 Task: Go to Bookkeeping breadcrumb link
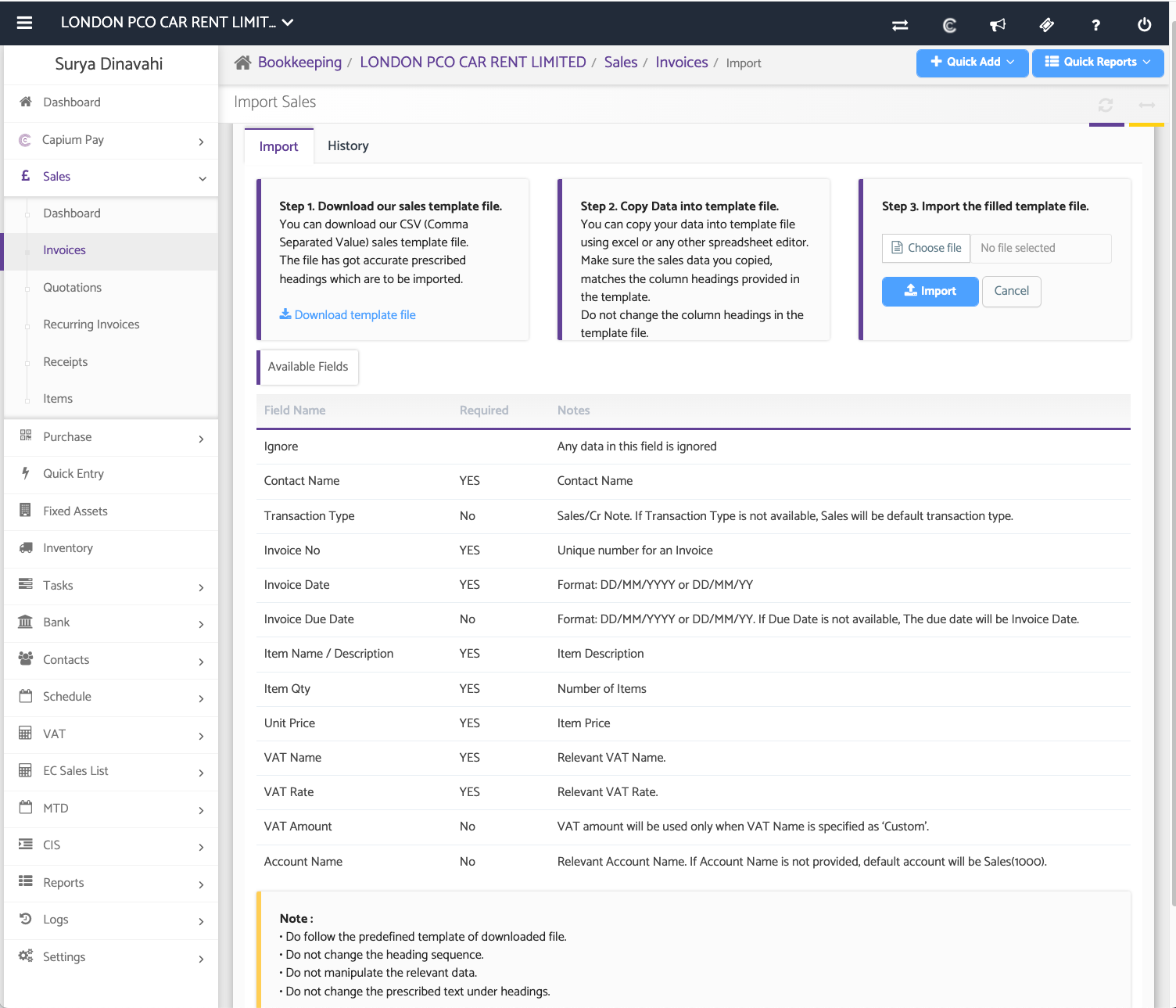[x=299, y=63]
